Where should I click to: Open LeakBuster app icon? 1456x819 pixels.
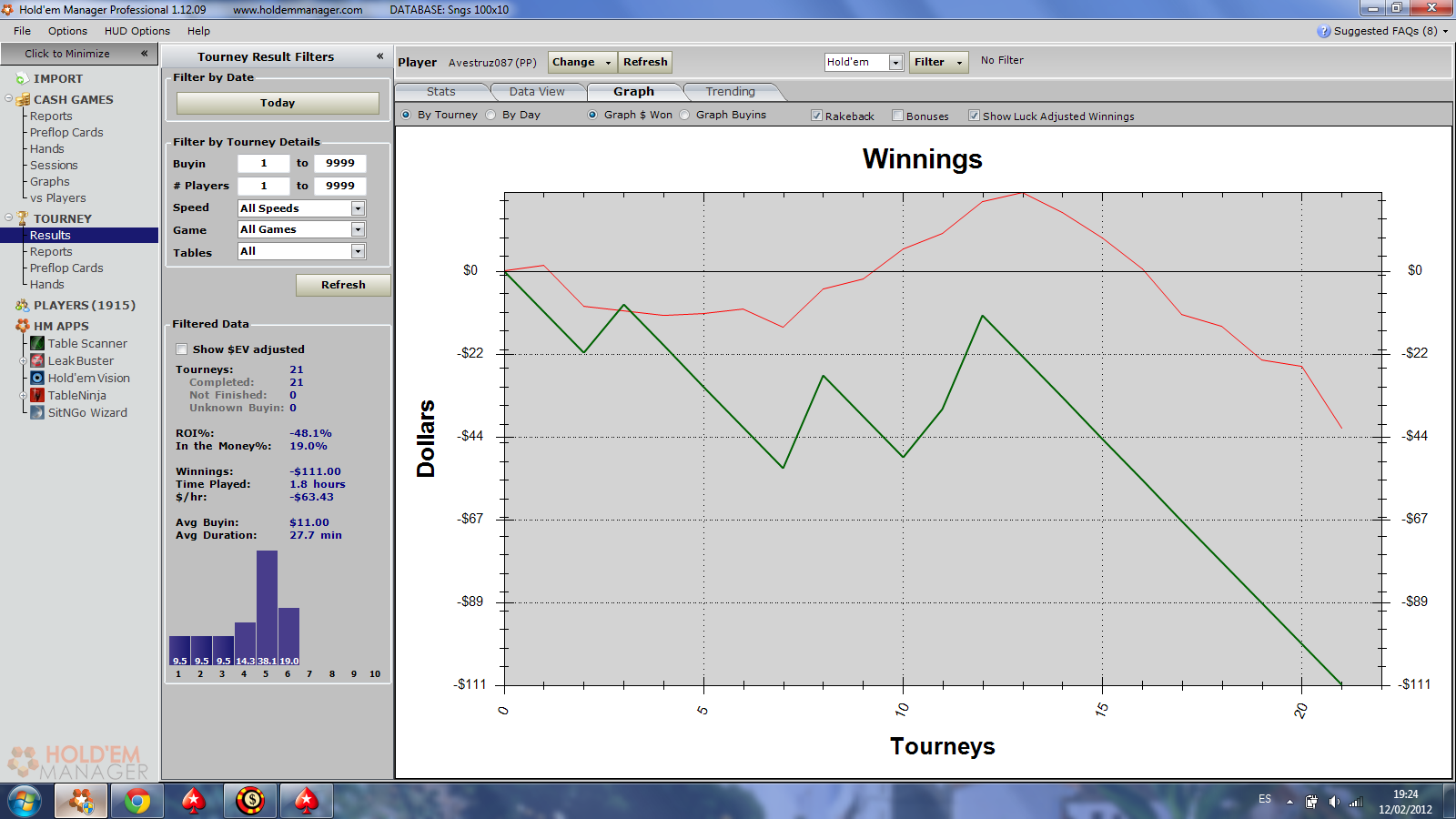point(37,360)
